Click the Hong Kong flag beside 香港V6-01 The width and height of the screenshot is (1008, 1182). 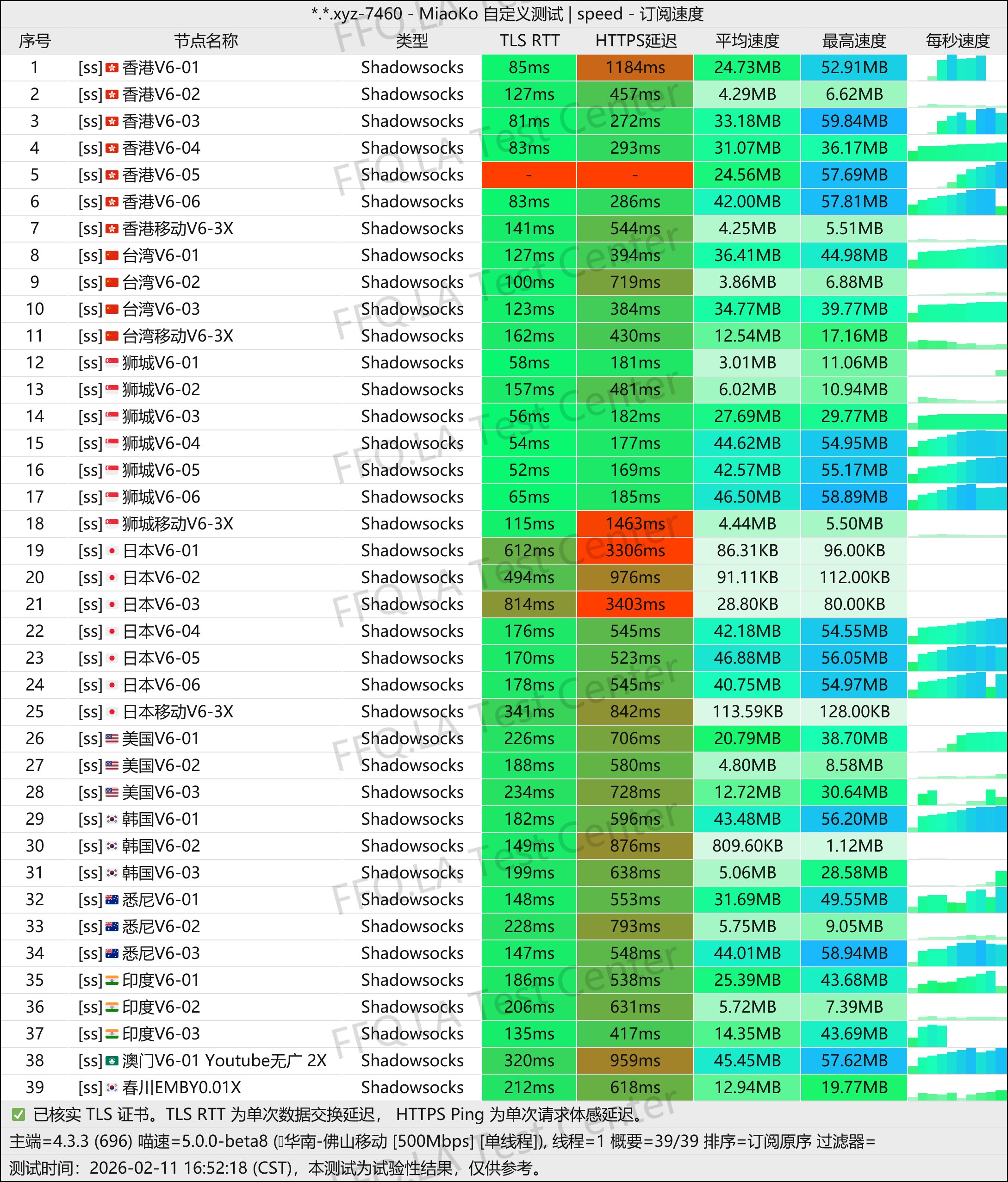click(112, 68)
